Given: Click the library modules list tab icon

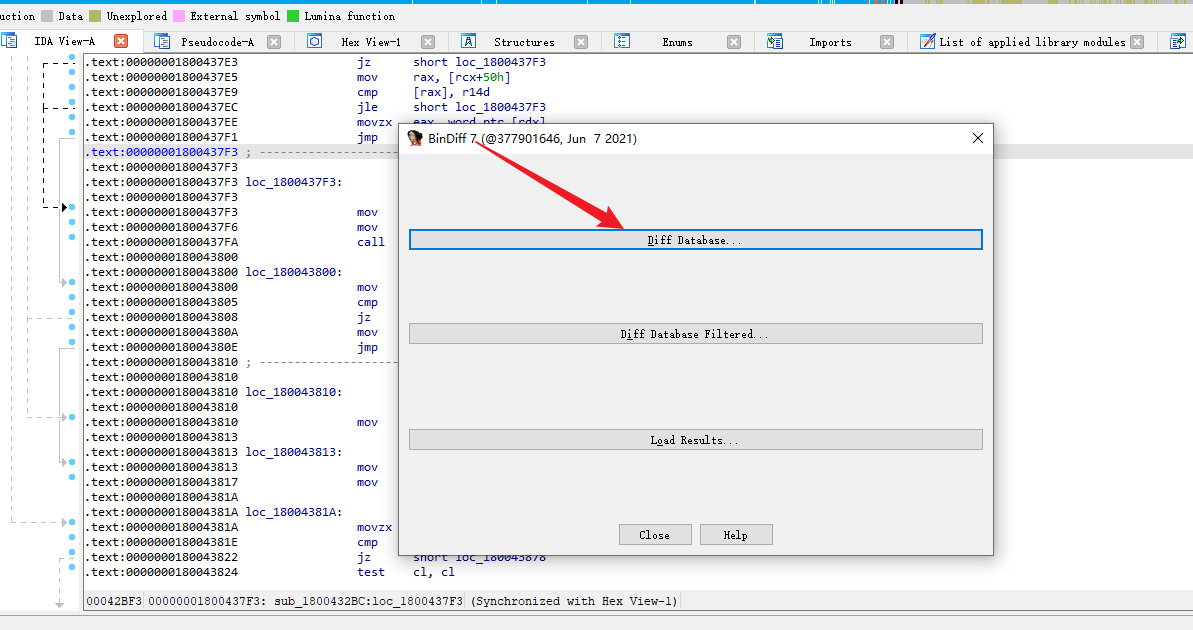Looking at the screenshot, I should (x=927, y=42).
